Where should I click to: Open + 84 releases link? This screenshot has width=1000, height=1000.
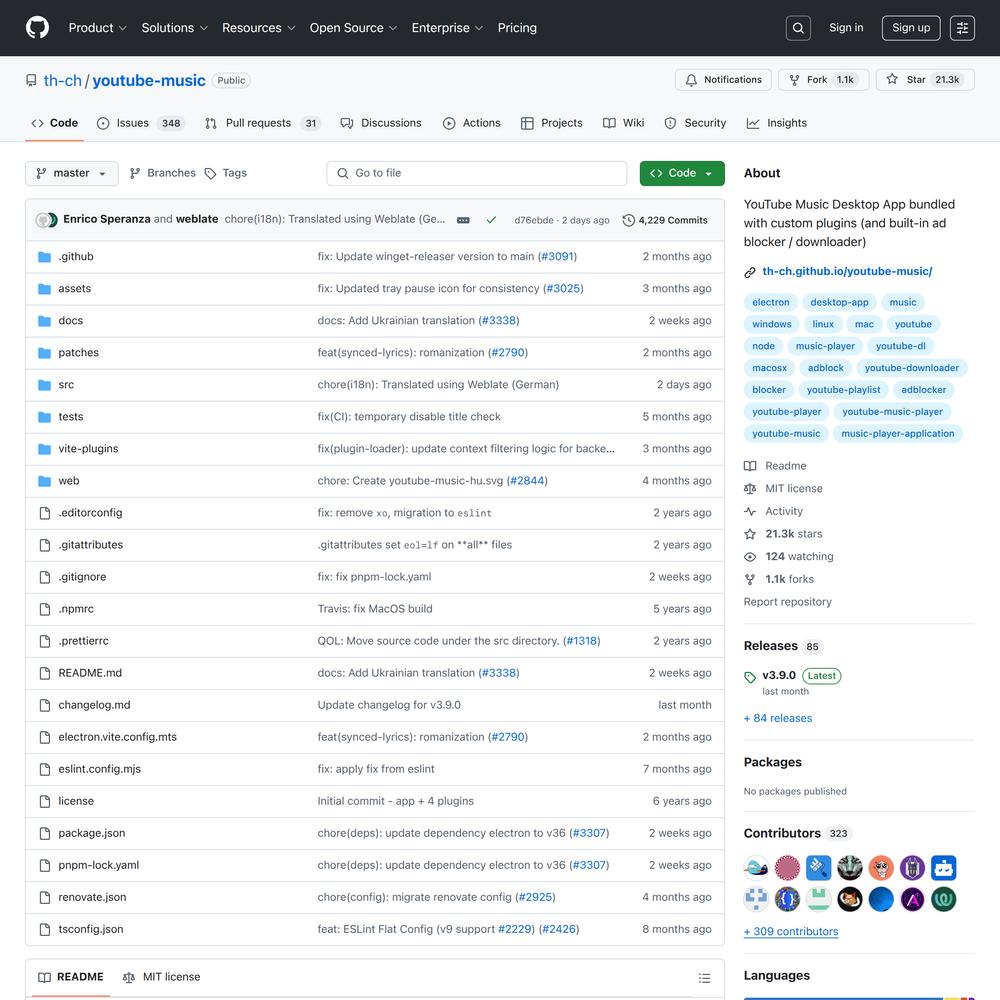[777, 718]
